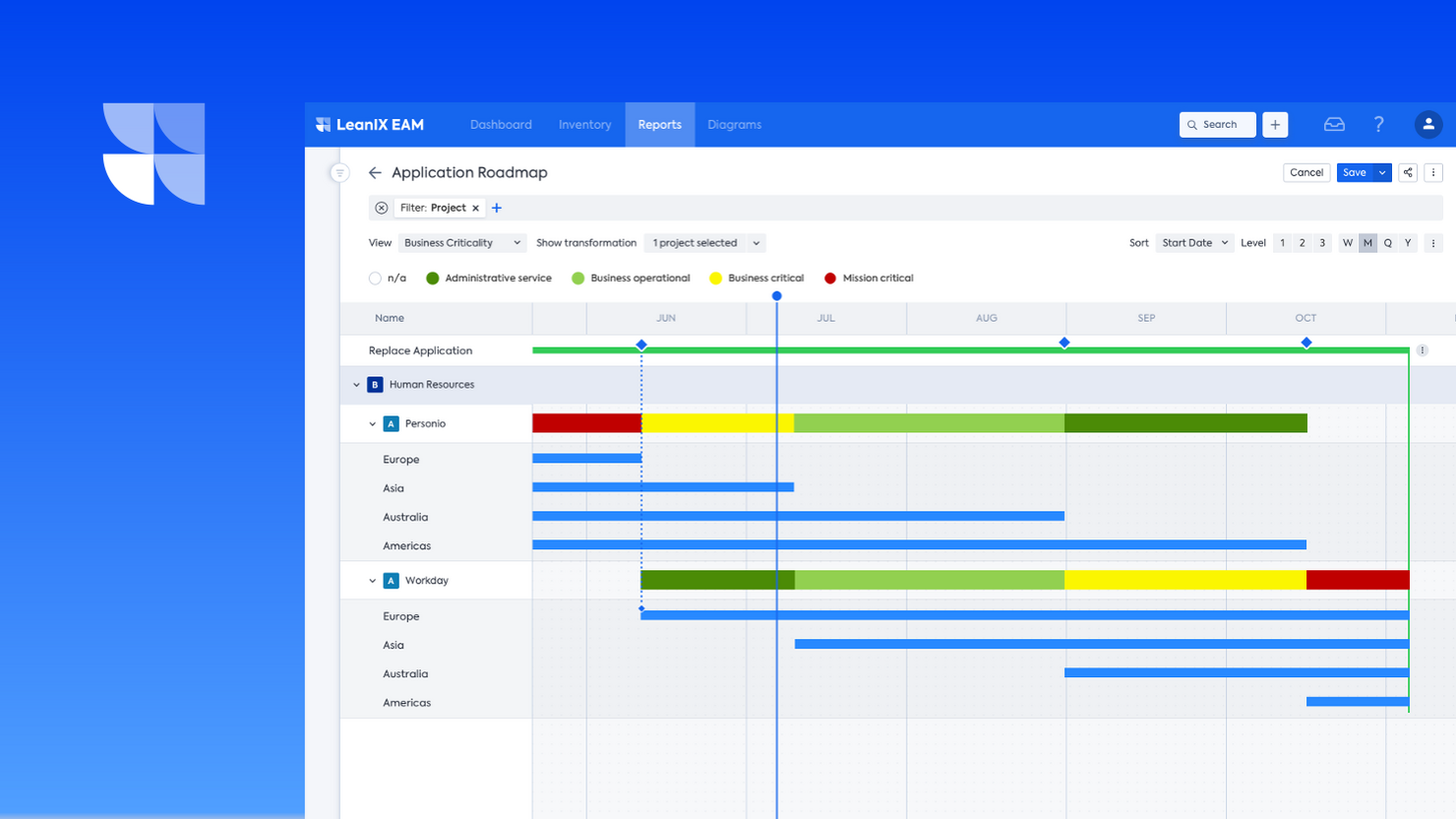Toggle the sidebar filter panel icon
The width and height of the screenshot is (1456, 819).
point(339,173)
